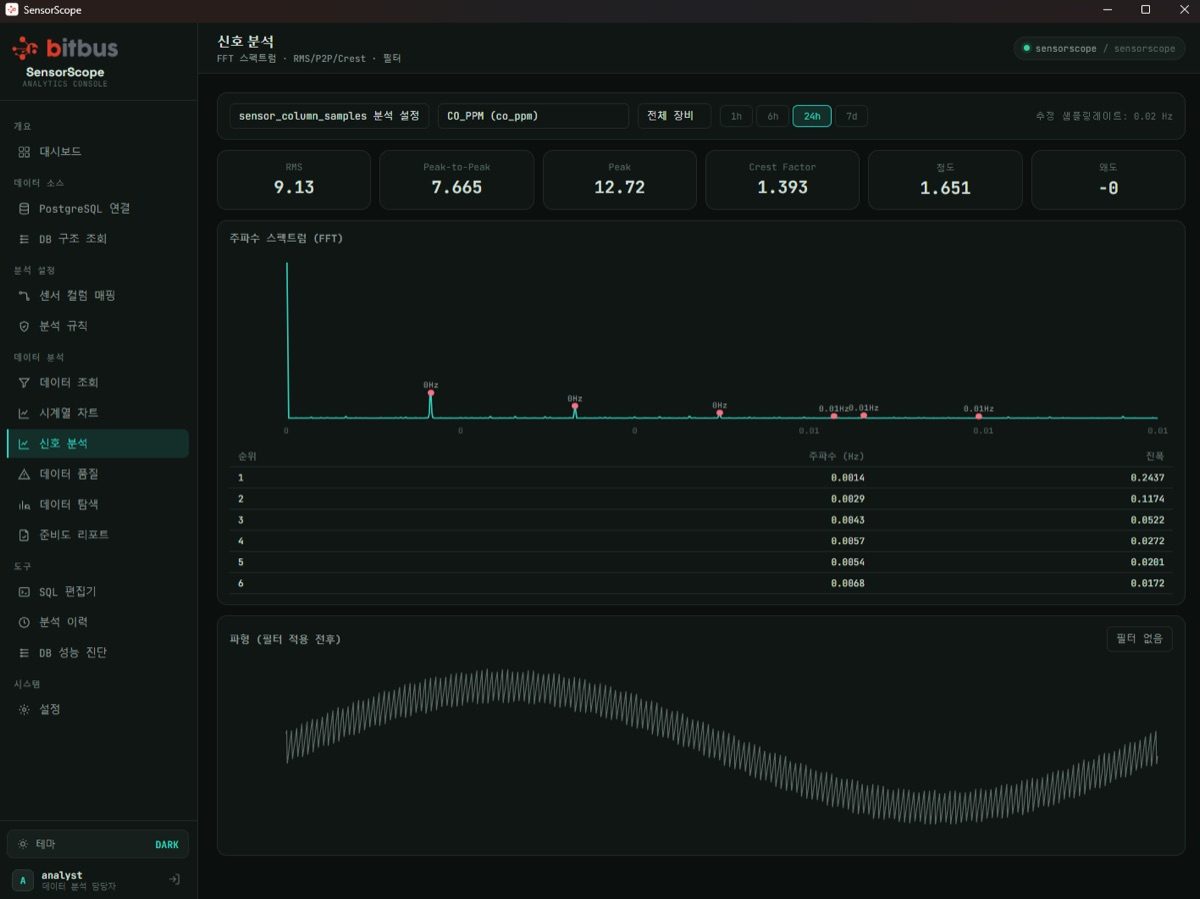Click the SensorScope app icon in title bar
The width and height of the screenshot is (1200, 899).
pos(12,10)
